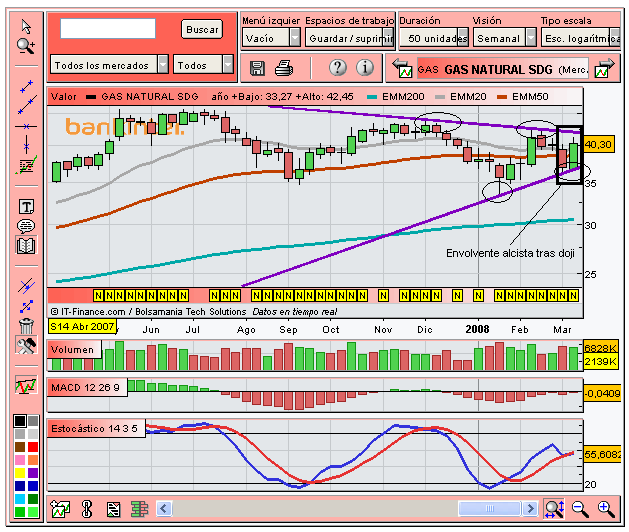Click the 40,30 price label
Image resolution: width=629 pixels, height=532 pixels.
point(598,144)
